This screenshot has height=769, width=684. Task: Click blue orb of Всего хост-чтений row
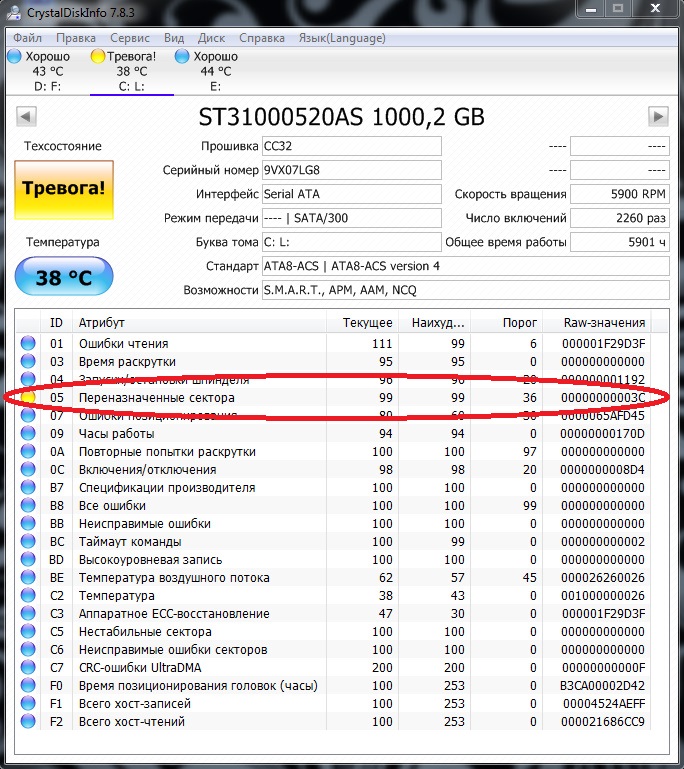[28, 721]
